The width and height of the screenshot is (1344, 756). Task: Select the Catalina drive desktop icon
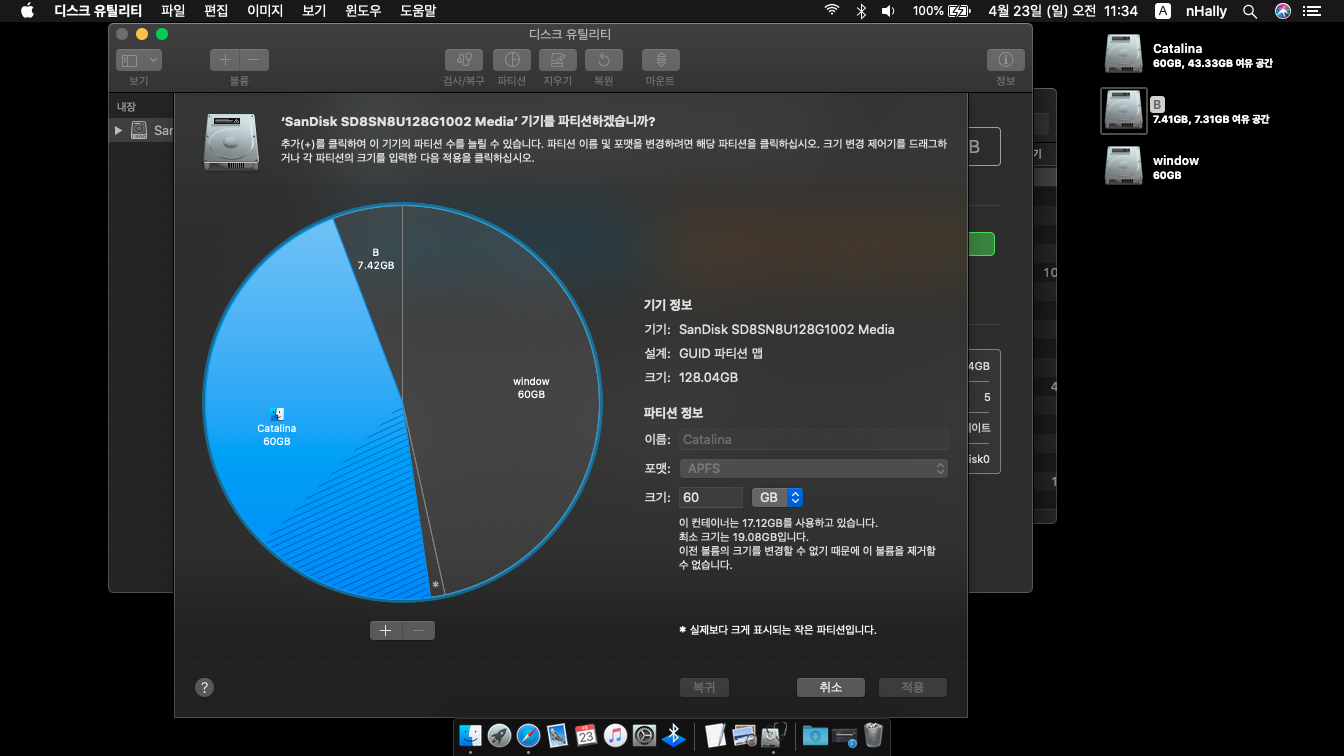click(1124, 54)
